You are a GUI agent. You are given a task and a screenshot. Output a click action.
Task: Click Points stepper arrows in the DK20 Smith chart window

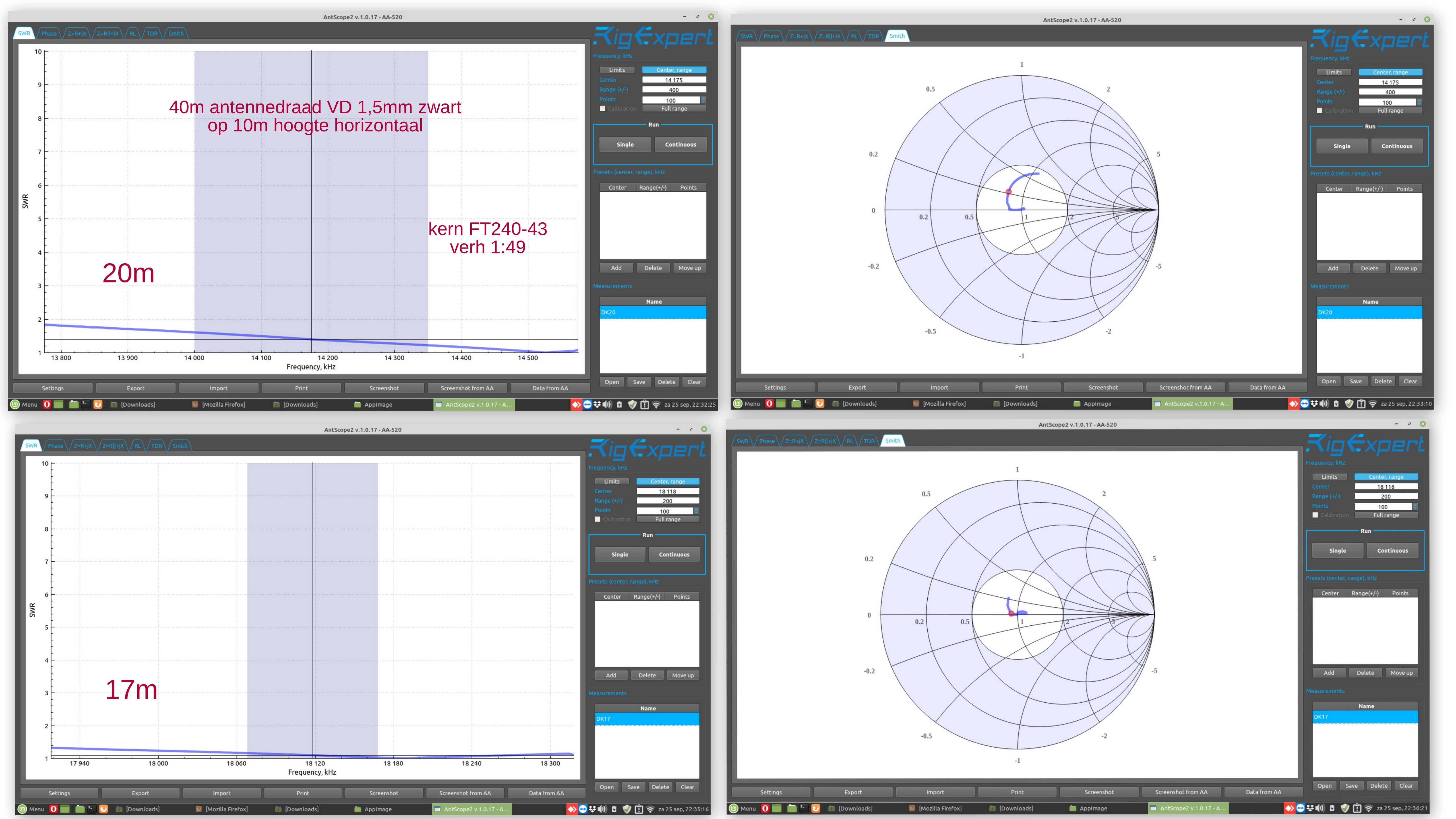click(x=1419, y=102)
